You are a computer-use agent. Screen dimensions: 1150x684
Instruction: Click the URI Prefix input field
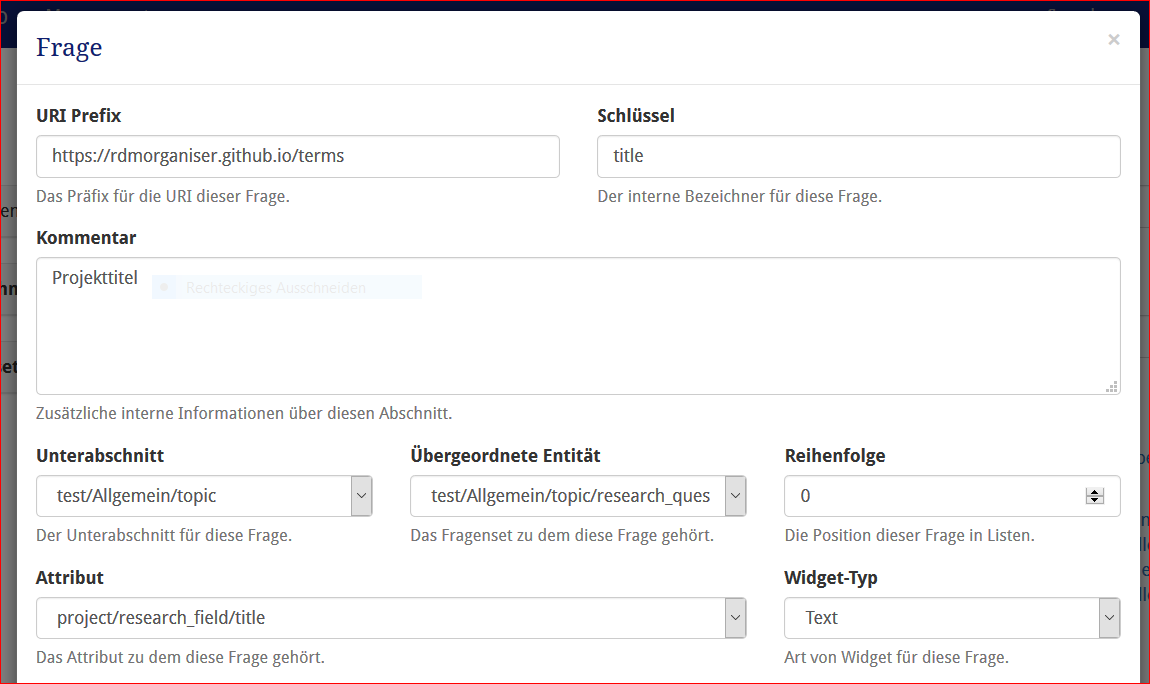tap(298, 156)
